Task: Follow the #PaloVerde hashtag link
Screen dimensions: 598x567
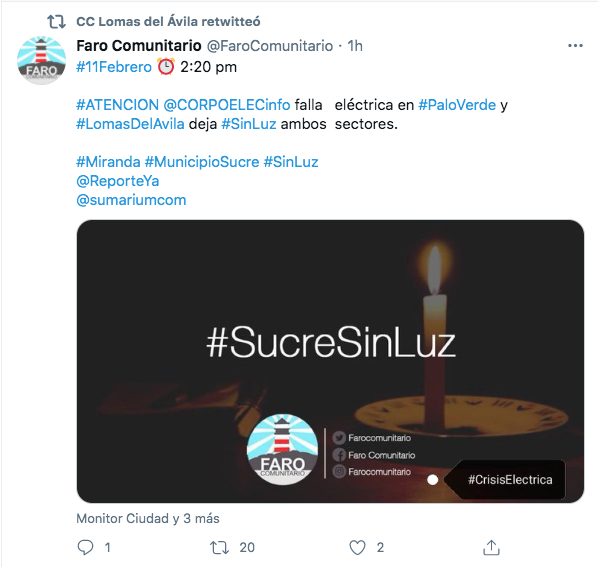Action: pyautogui.click(x=457, y=105)
